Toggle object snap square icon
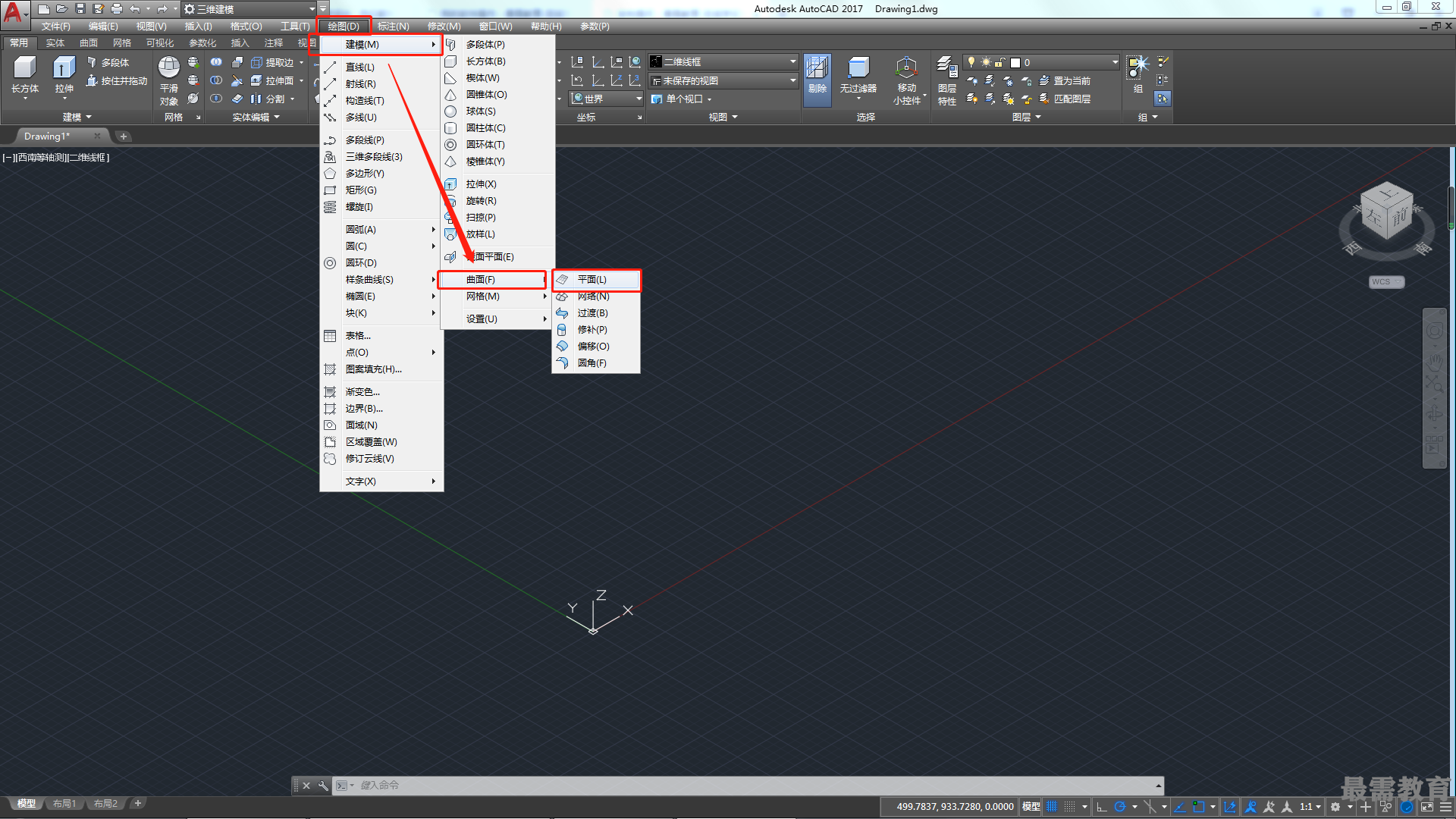The height and width of the screenshot is (819, 1456). click(x=1199, y=807)
